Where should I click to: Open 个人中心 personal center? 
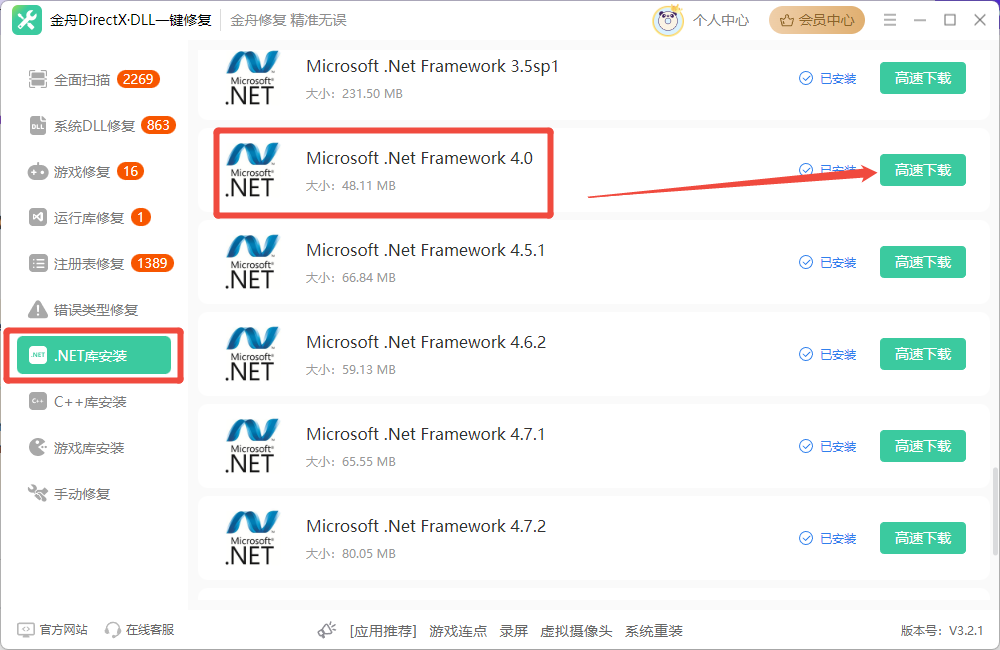[721, 20]
